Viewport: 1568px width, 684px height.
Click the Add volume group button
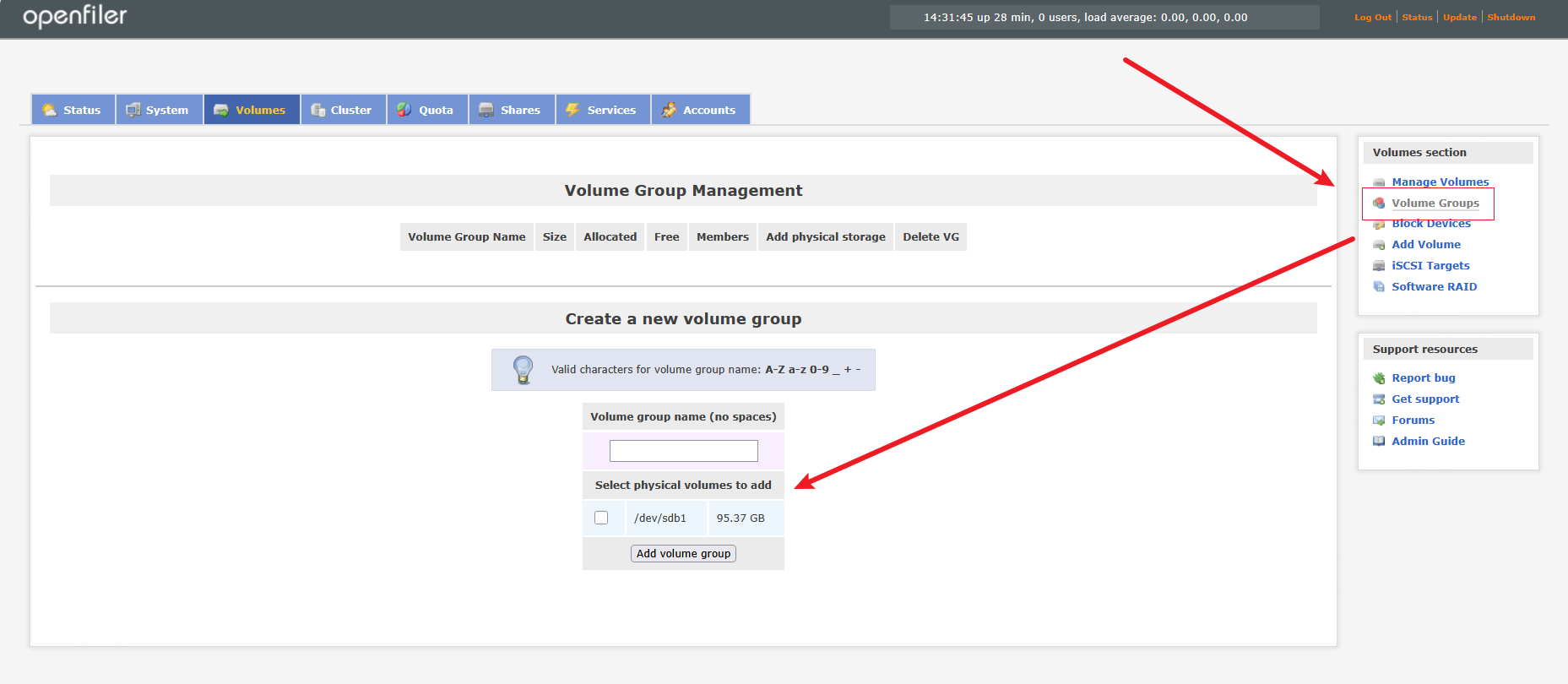(683, 553)
